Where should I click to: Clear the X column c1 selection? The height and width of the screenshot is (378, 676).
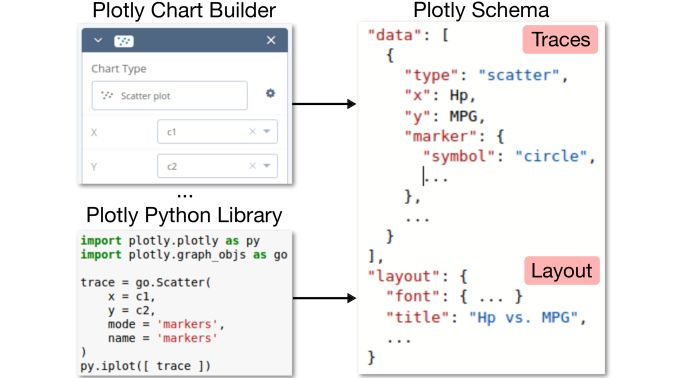pyautogui.click(x=253, y=131)
